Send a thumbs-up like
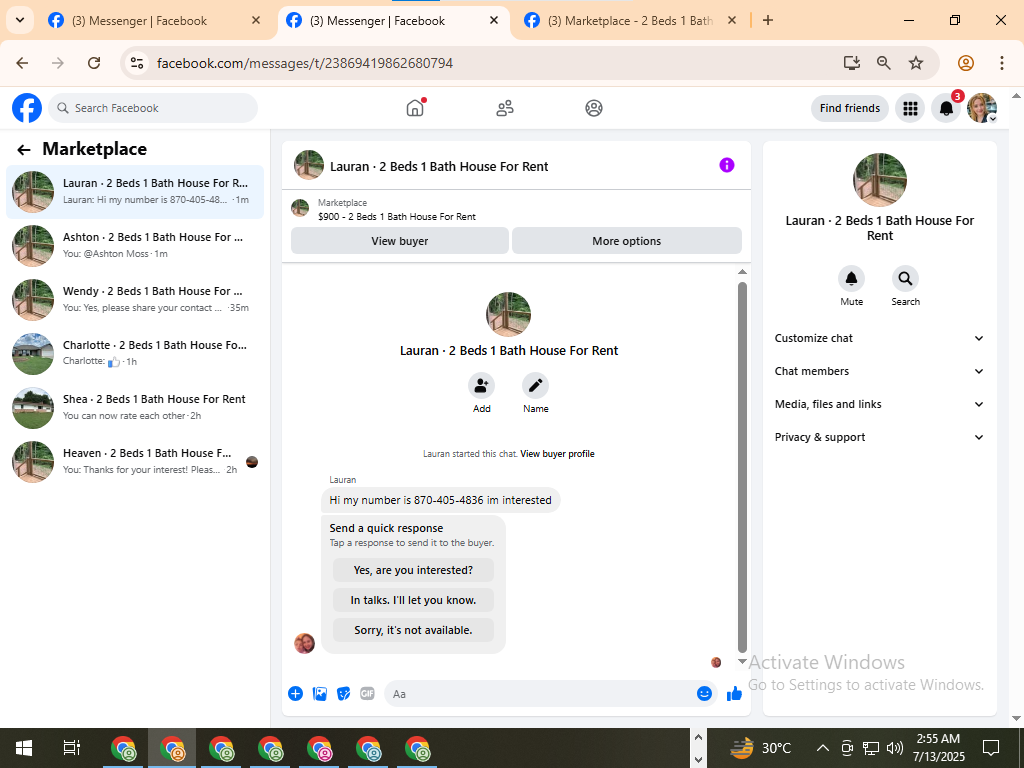This screenshot has height=768, width=1024. 734,694
